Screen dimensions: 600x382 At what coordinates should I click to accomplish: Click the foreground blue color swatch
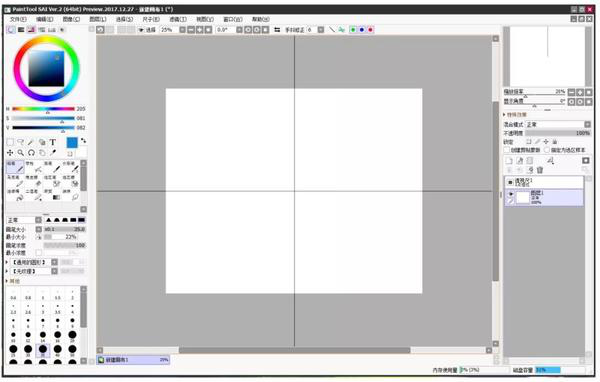[x=72, y=142]
